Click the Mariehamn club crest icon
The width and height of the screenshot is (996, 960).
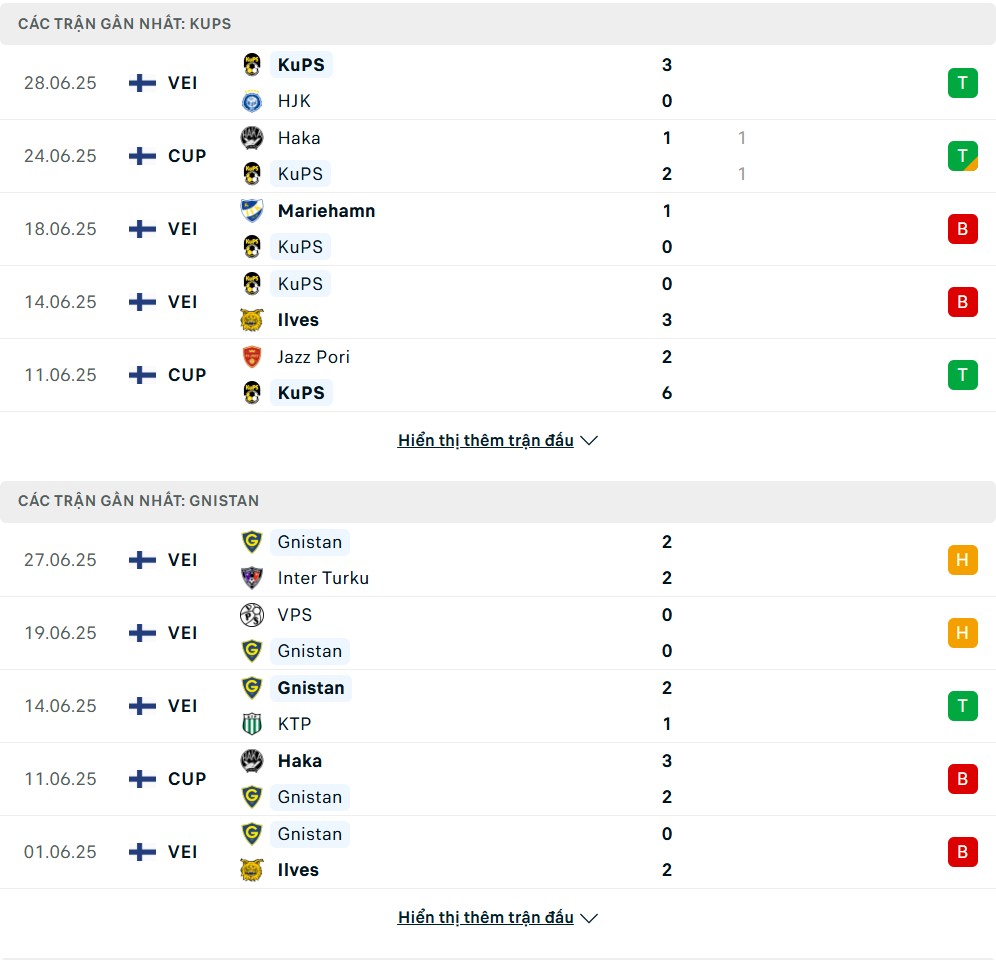[x=252, y=211]
